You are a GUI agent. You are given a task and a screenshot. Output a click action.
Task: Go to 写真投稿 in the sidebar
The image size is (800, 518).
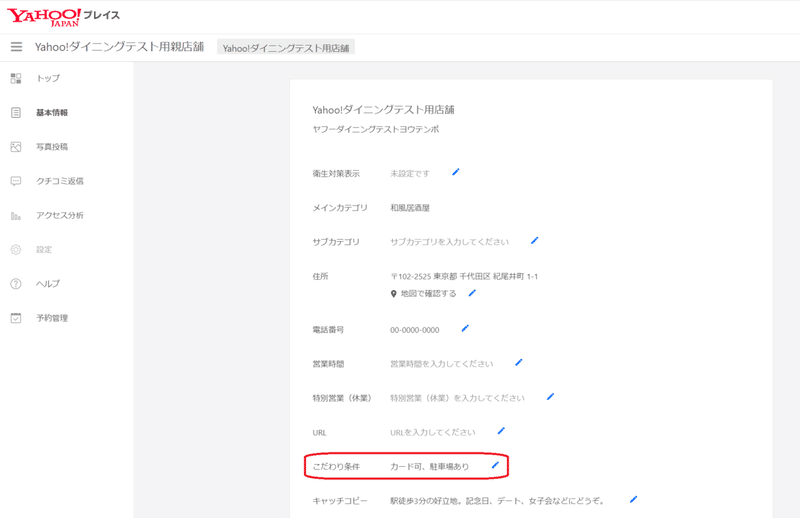tap(52, 147)
